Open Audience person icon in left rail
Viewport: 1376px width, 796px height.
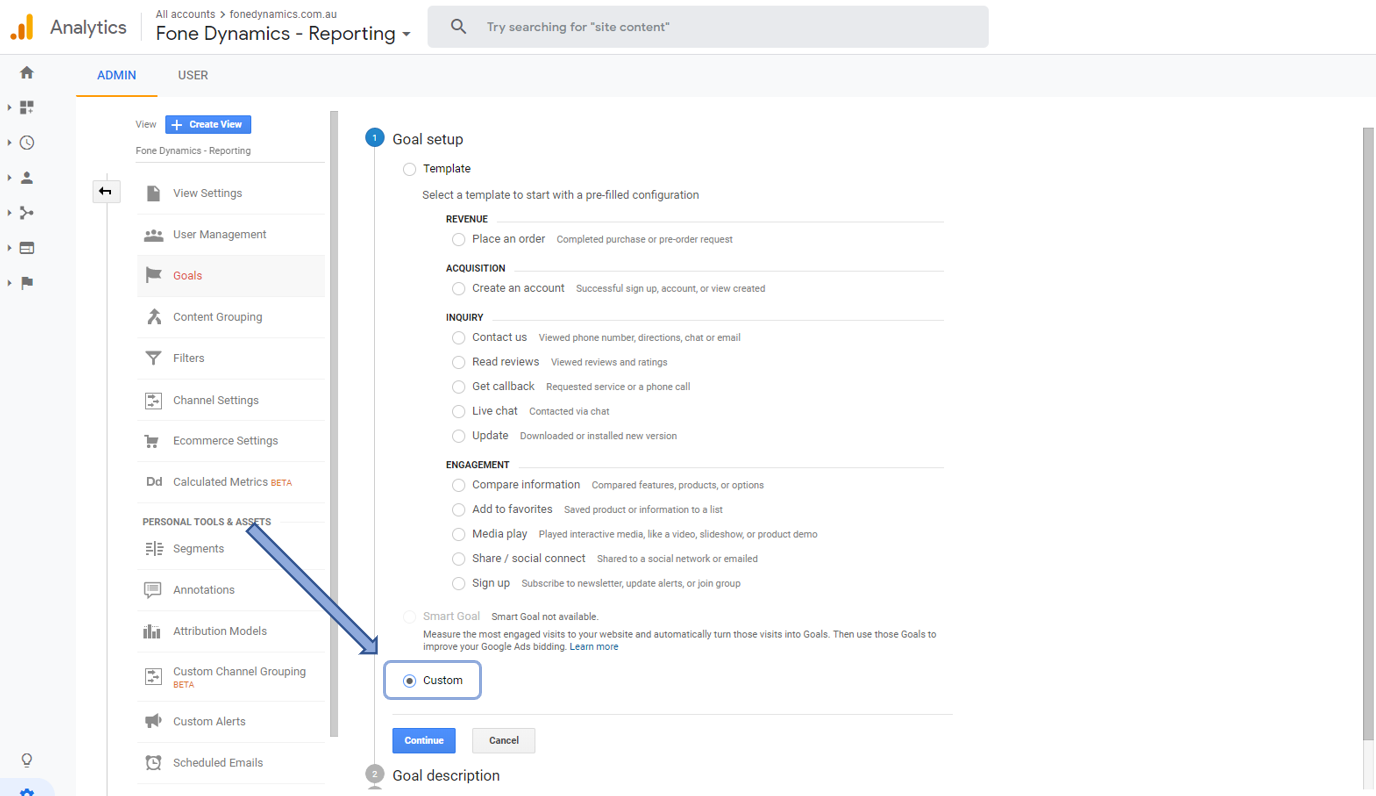27,178
